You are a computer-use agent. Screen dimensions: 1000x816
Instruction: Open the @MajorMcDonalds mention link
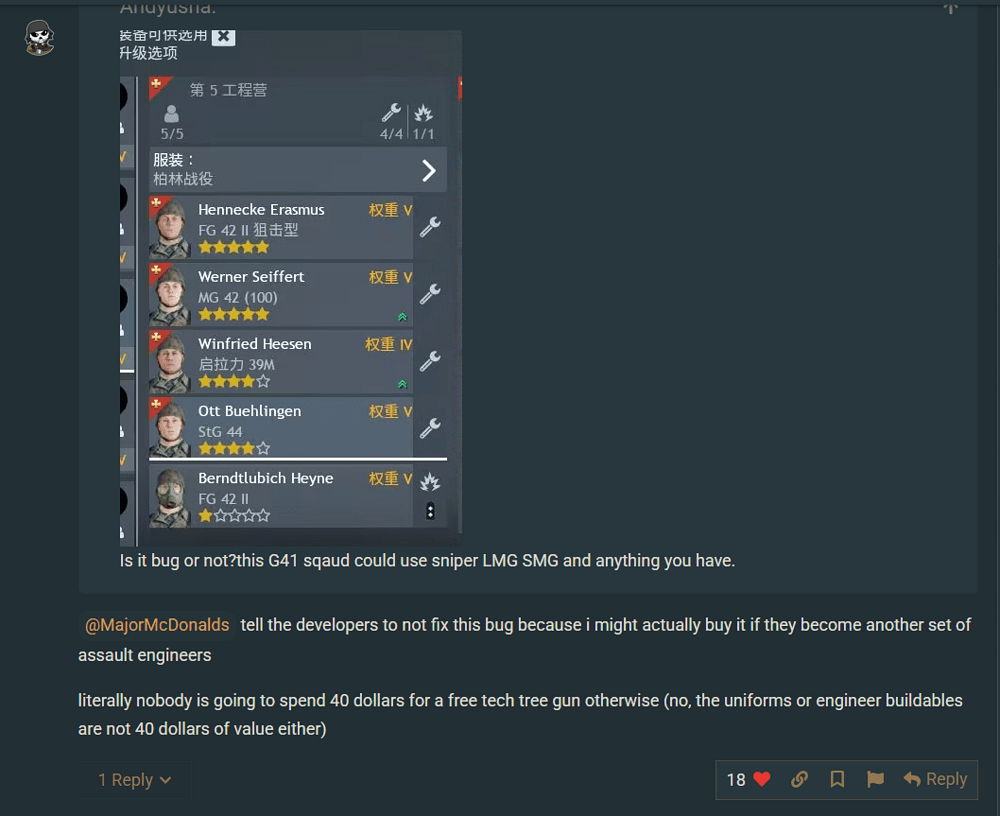(x=157, y=625)
